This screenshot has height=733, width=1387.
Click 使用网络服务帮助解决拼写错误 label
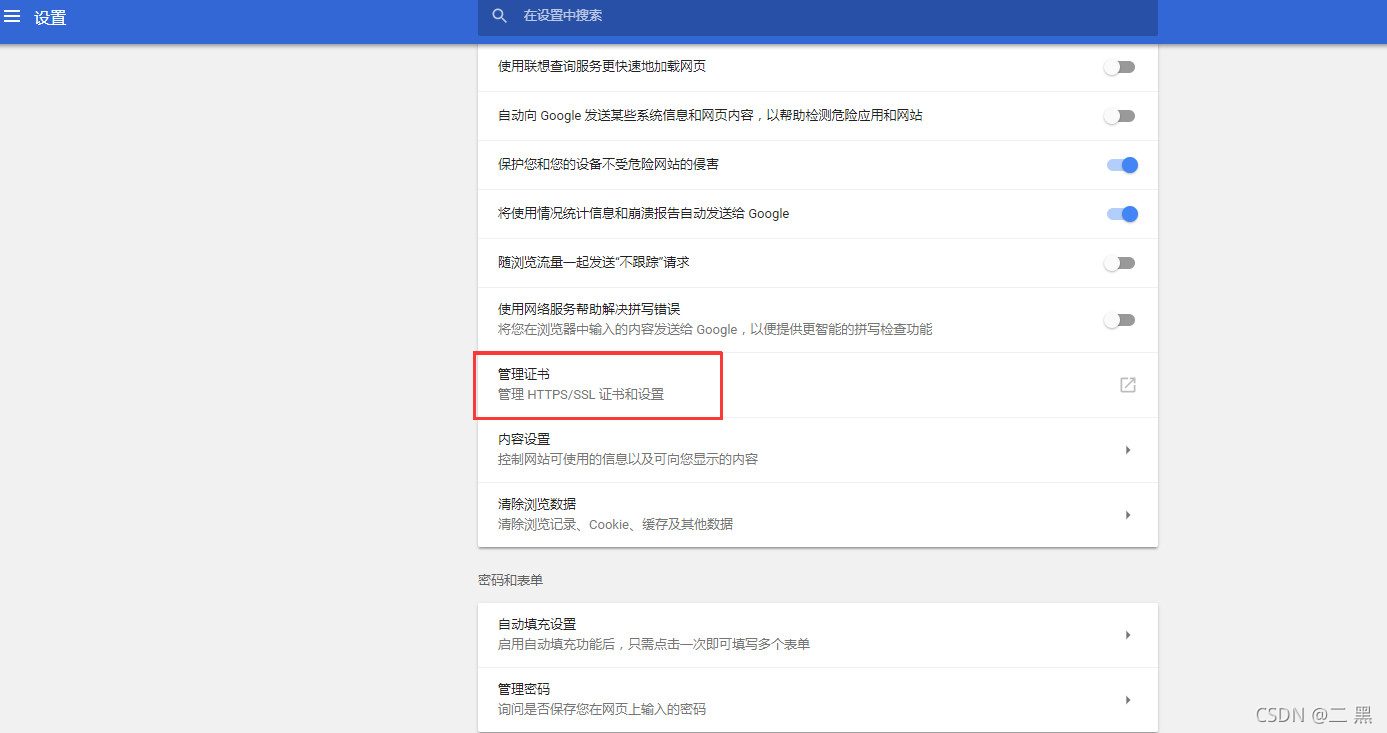click(x=589, y=309)
